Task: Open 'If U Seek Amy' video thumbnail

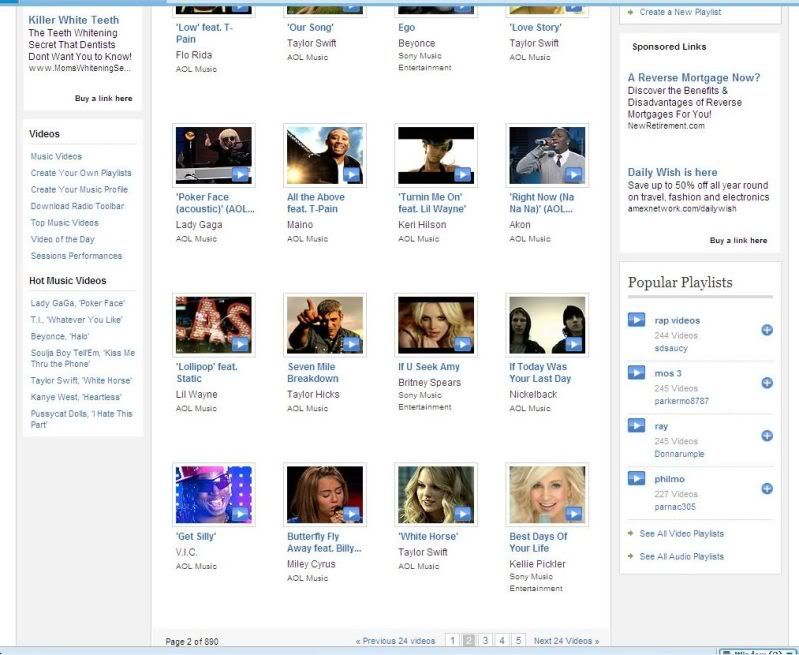Action: click(x=435, y=325)
